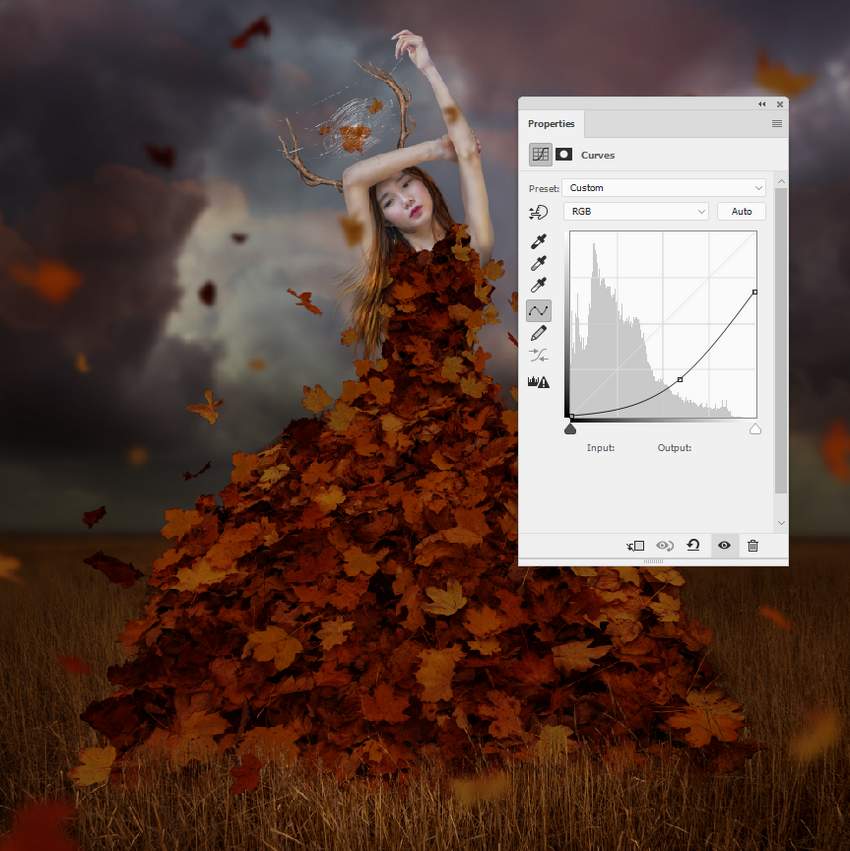Screen dimensions: 850x851
Task: Select edit points to modify curve tool
Action: [x=538, y=311]
